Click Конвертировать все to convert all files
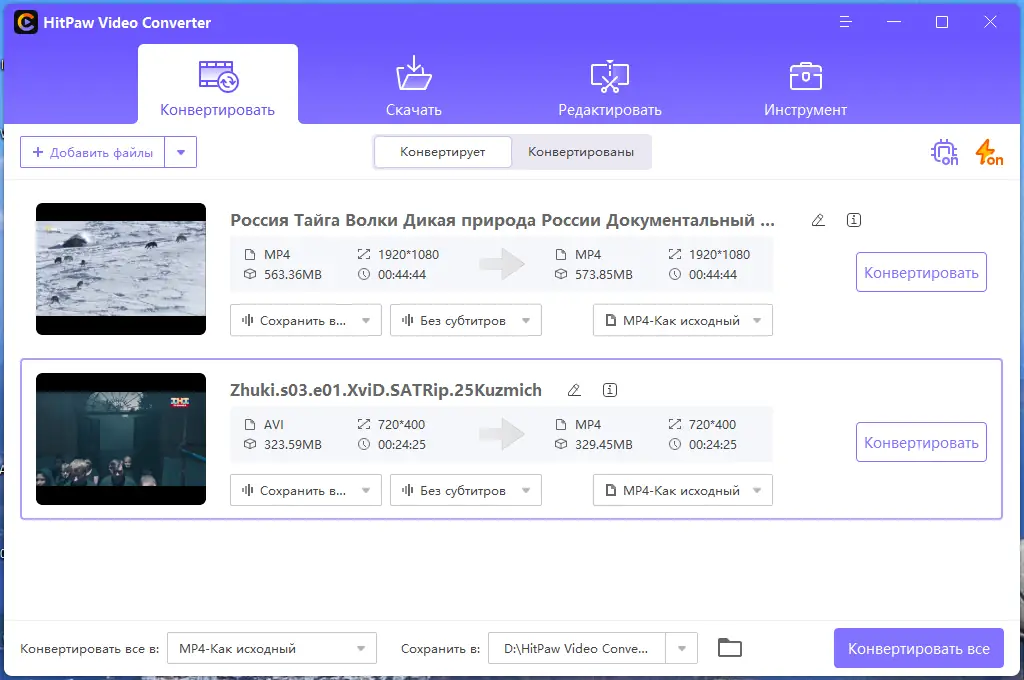Image resolution: width=1024 pixels, height=680 pixels. (x=918, y=648)
